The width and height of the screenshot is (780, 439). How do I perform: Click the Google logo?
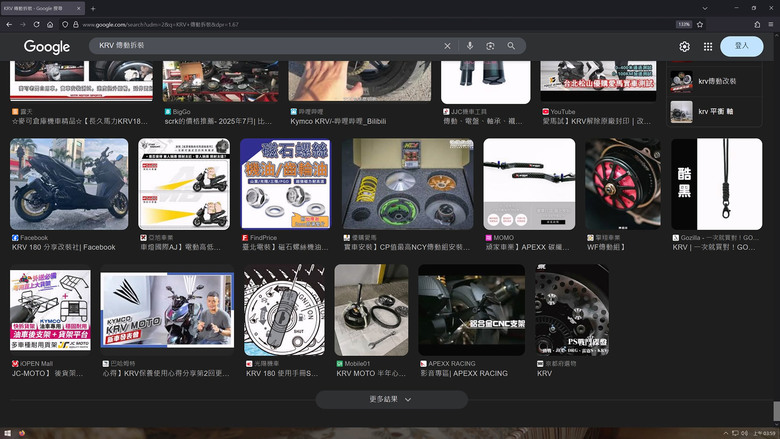click(x=47, y=46)
